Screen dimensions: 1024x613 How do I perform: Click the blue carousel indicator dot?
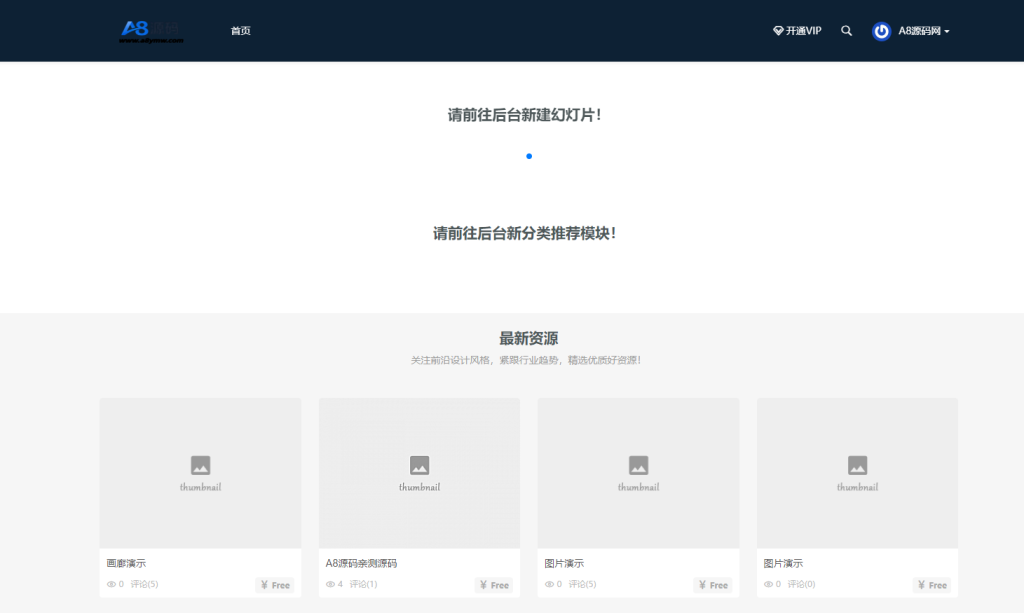pos(528,156)
